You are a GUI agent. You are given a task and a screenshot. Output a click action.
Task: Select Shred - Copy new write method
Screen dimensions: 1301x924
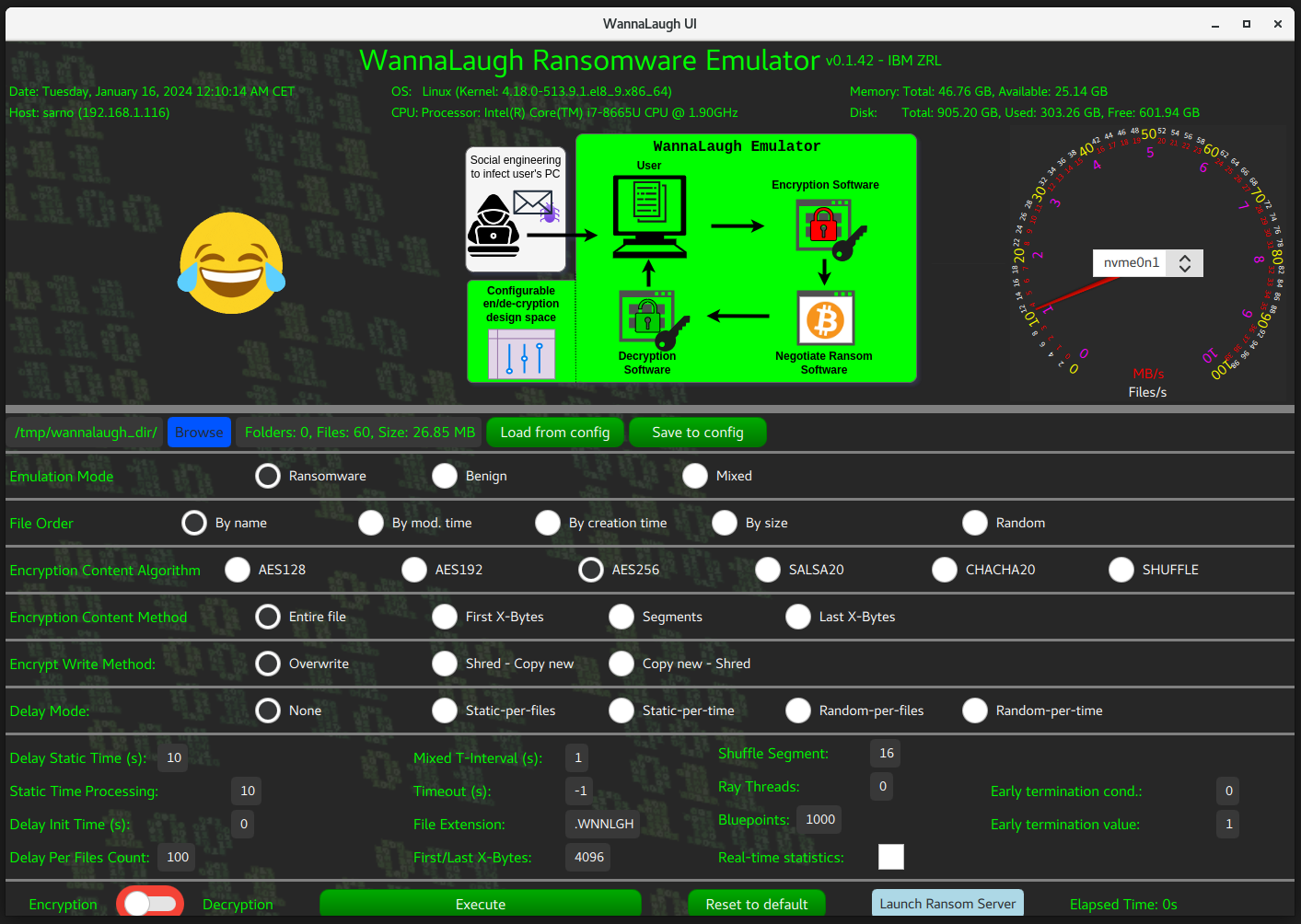[x=445, y=664]
